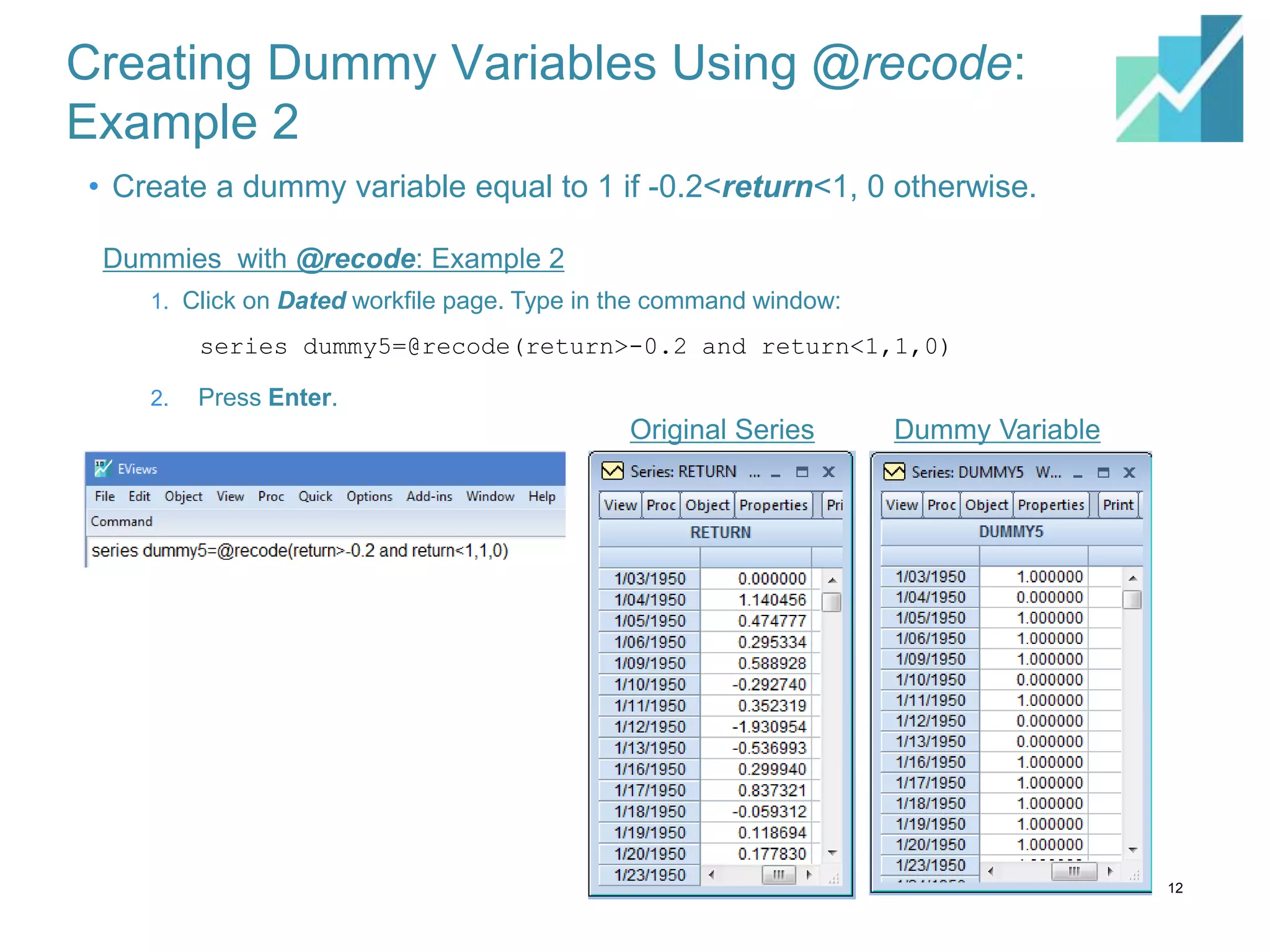Screen dimensions: 1270x952
Task: Click Properties button in RETURN window
Action: tap(773, 505)
